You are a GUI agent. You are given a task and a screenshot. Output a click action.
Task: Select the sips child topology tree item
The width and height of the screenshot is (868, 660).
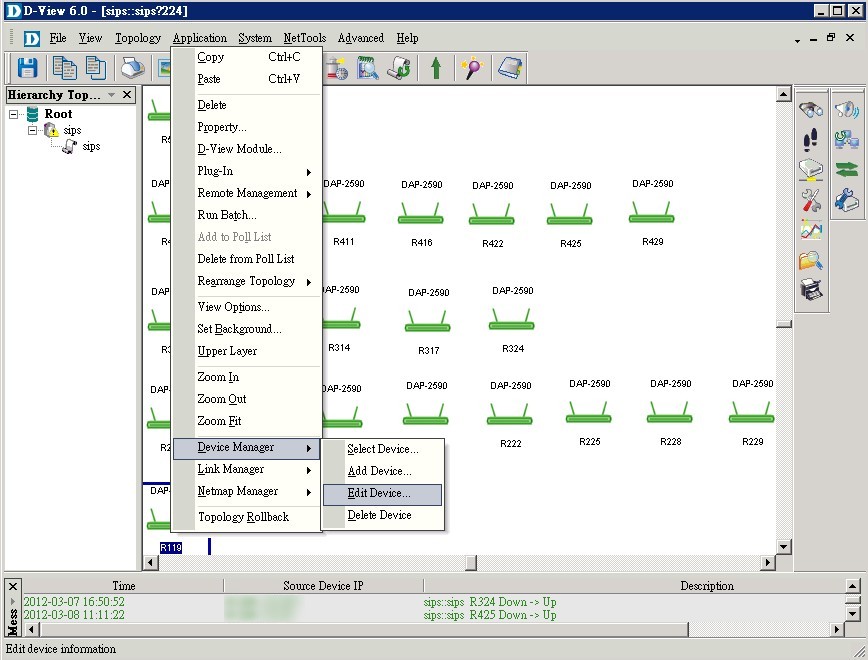(91, 146)
